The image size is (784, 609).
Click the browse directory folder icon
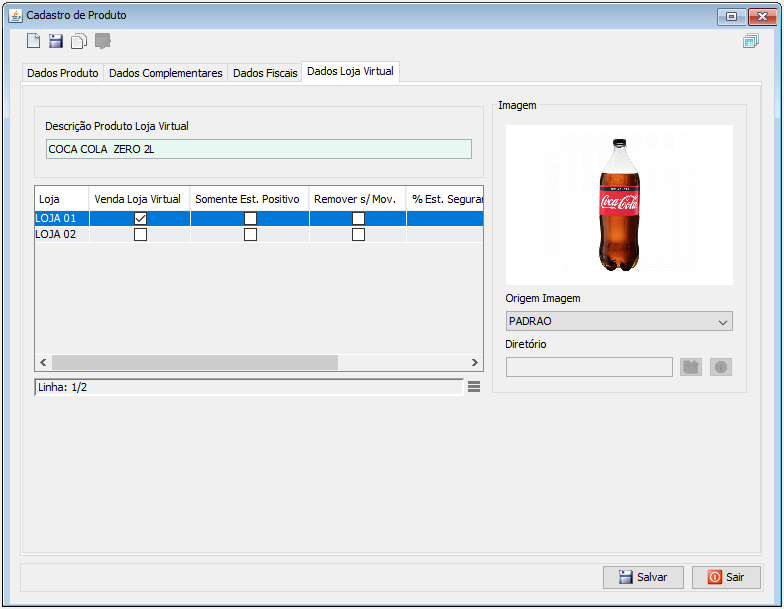click(x=691, y=367)
